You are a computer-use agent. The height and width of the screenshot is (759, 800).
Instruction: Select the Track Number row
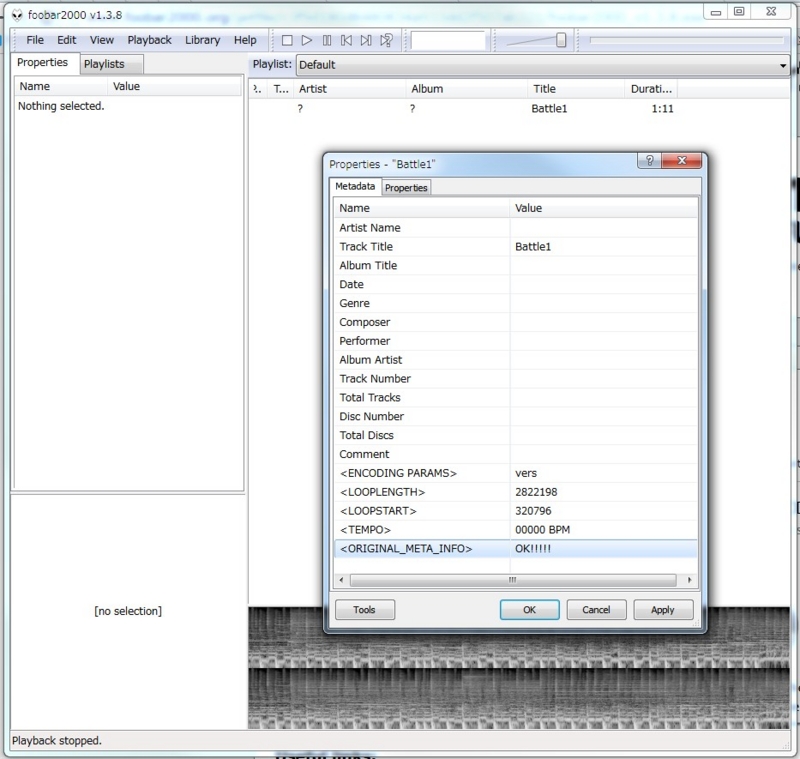516,379
